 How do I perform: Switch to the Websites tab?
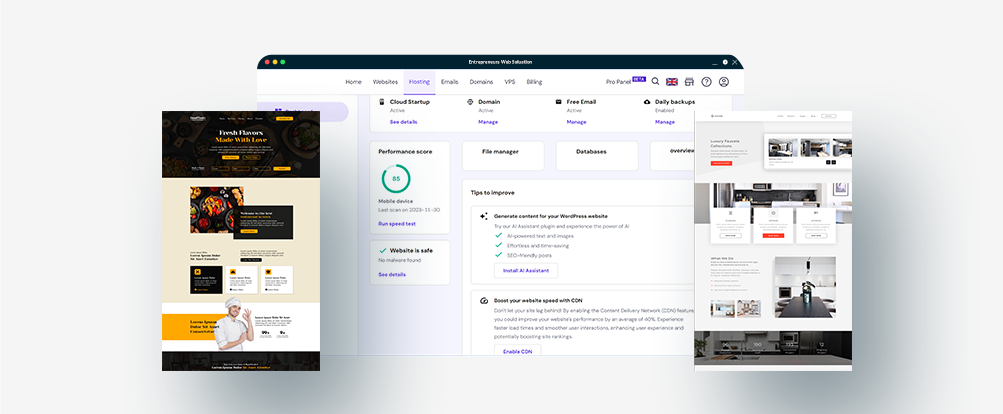click(385, 82)
